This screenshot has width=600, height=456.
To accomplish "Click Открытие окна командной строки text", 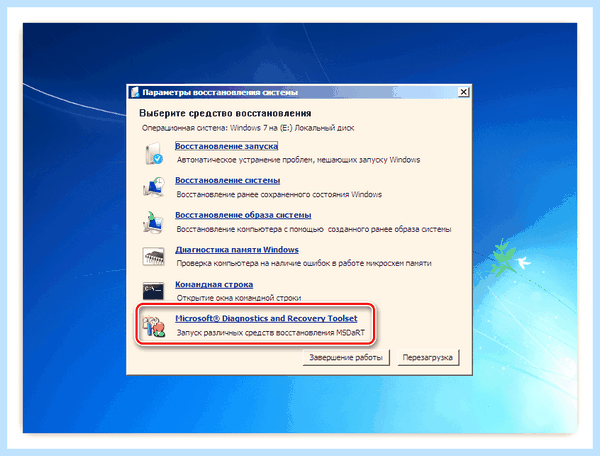I will tap(239, 298).
